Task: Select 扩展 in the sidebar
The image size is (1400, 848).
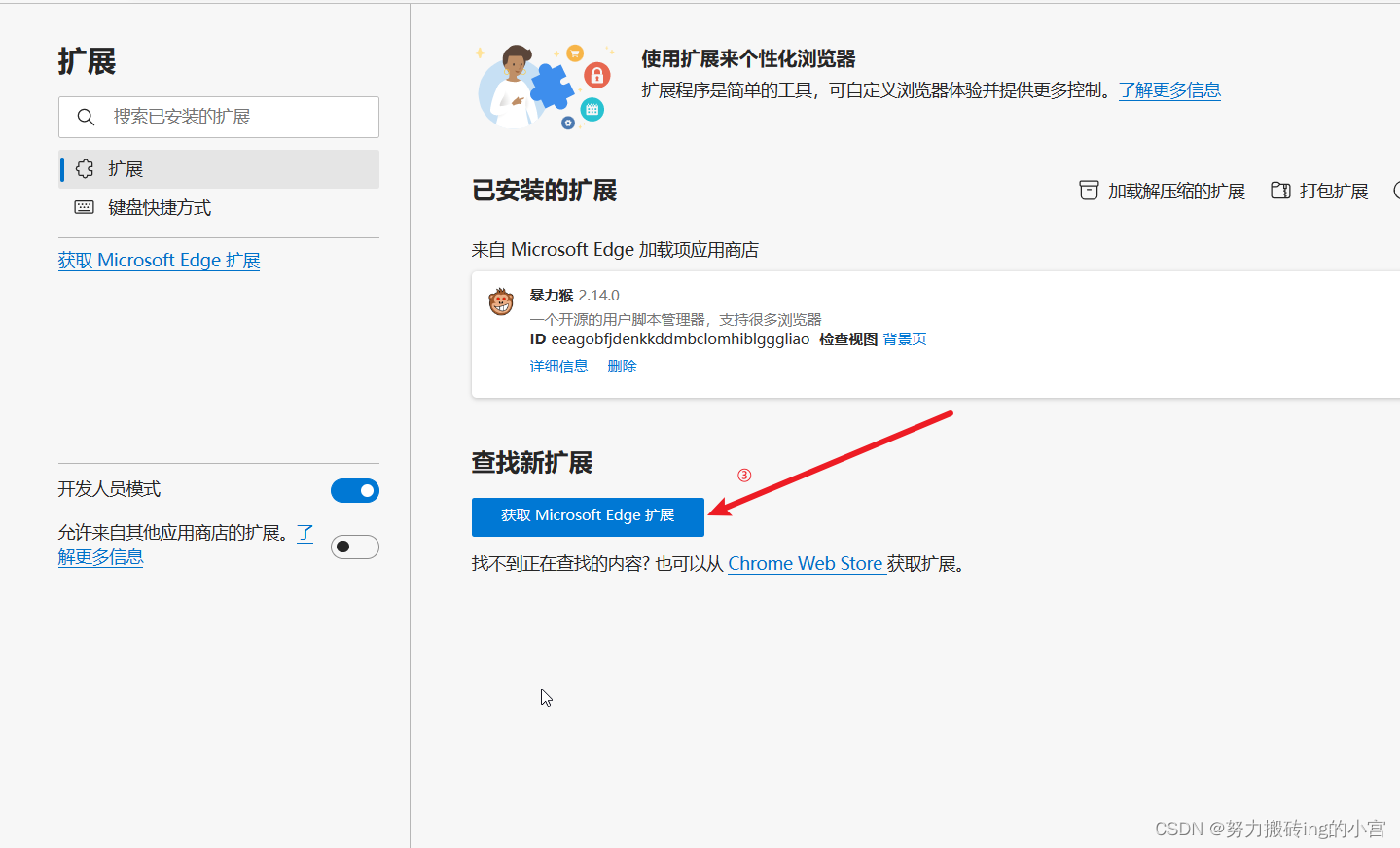Action: tap(218, 169)
